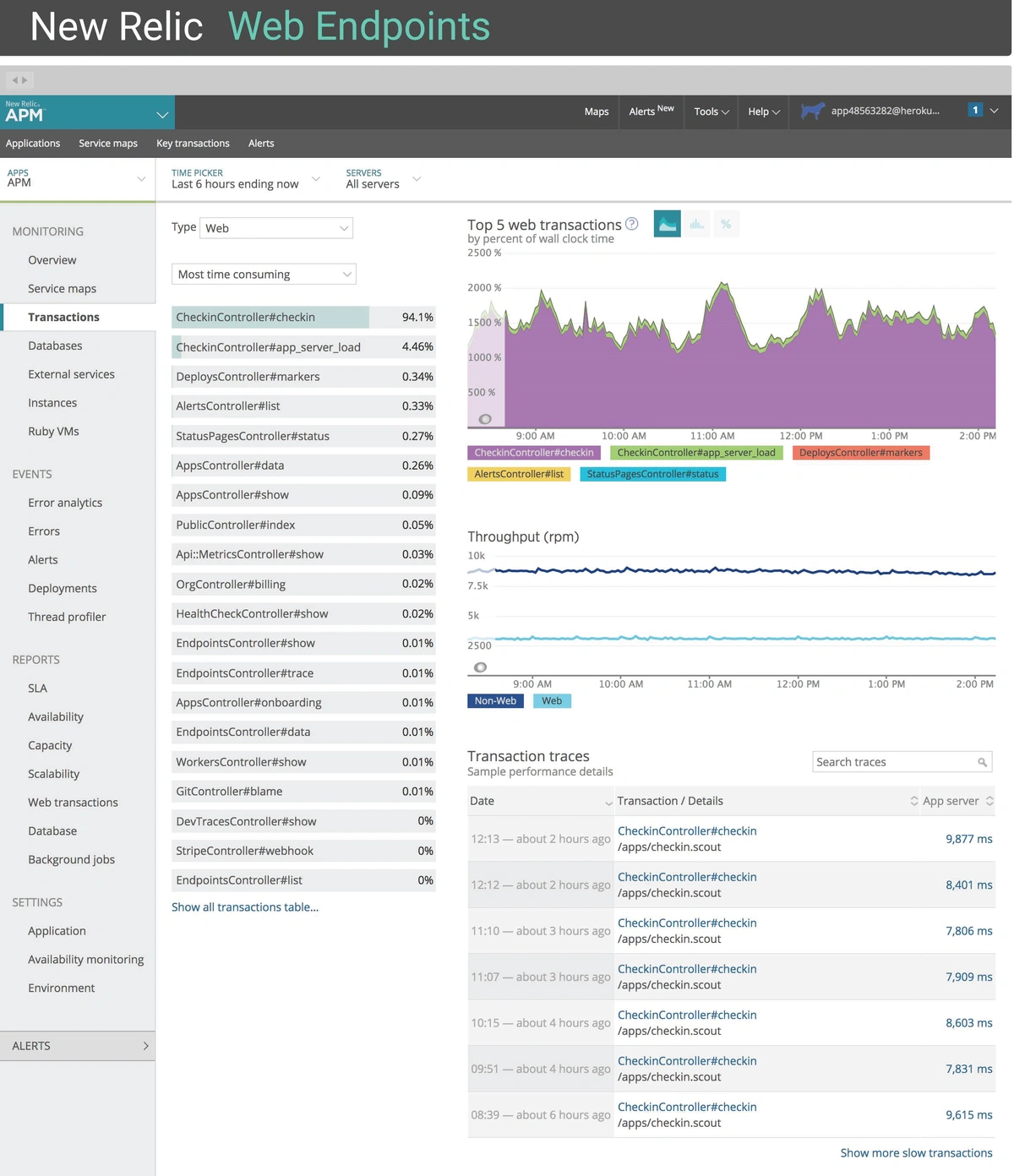Toggle the StatusPagesController#status chart legend series
This screenshot has height=1176, width=1014.
(x=653, y=474)
